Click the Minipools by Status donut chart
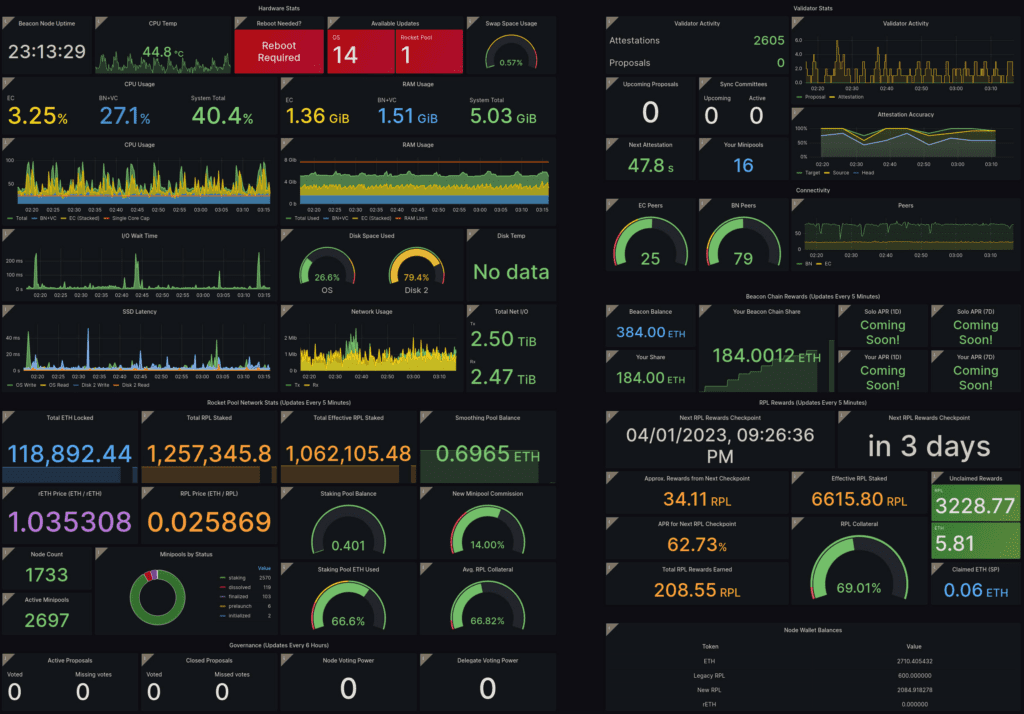The height and width of the screenshot is (714, 1024). tap(157, 597)
